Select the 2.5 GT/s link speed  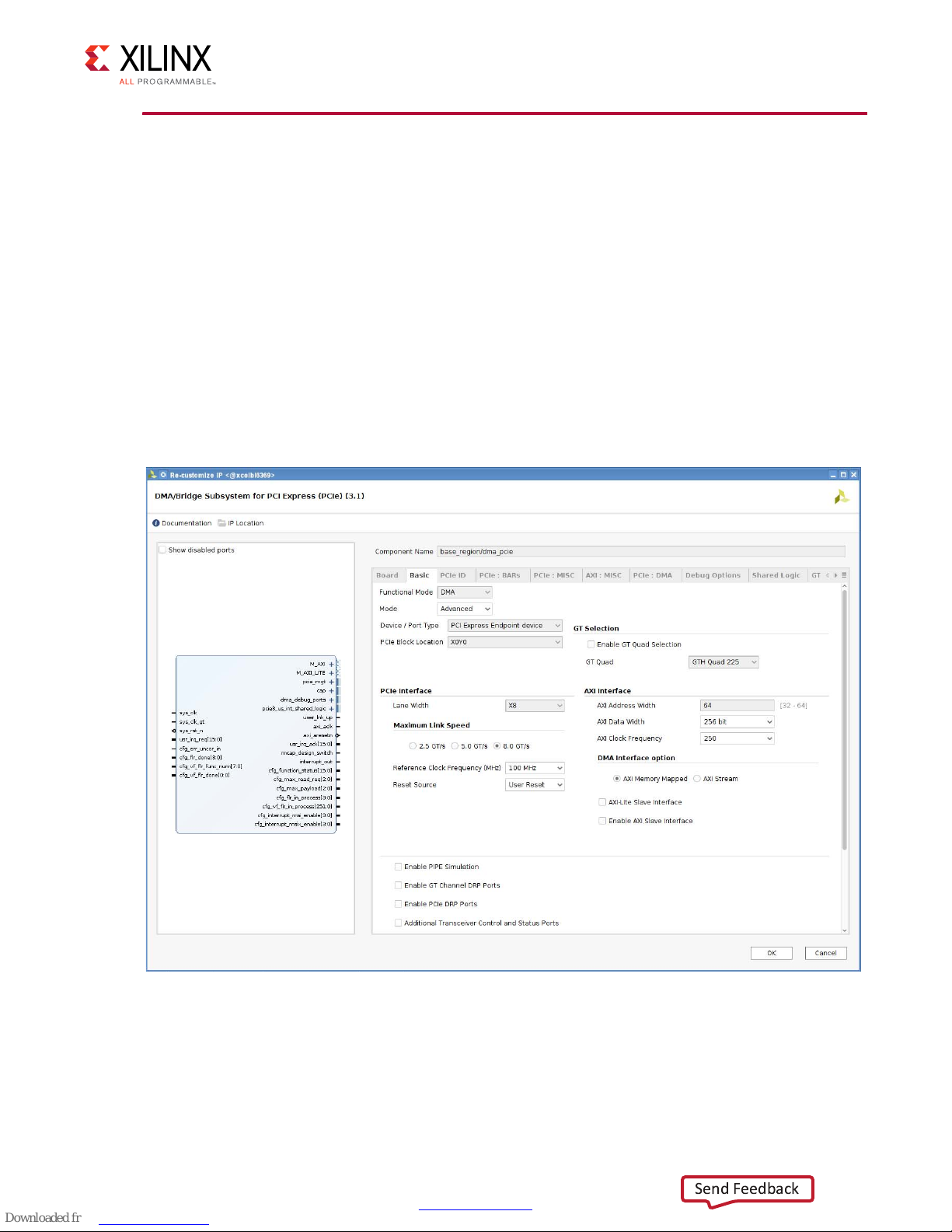[413, 746]
